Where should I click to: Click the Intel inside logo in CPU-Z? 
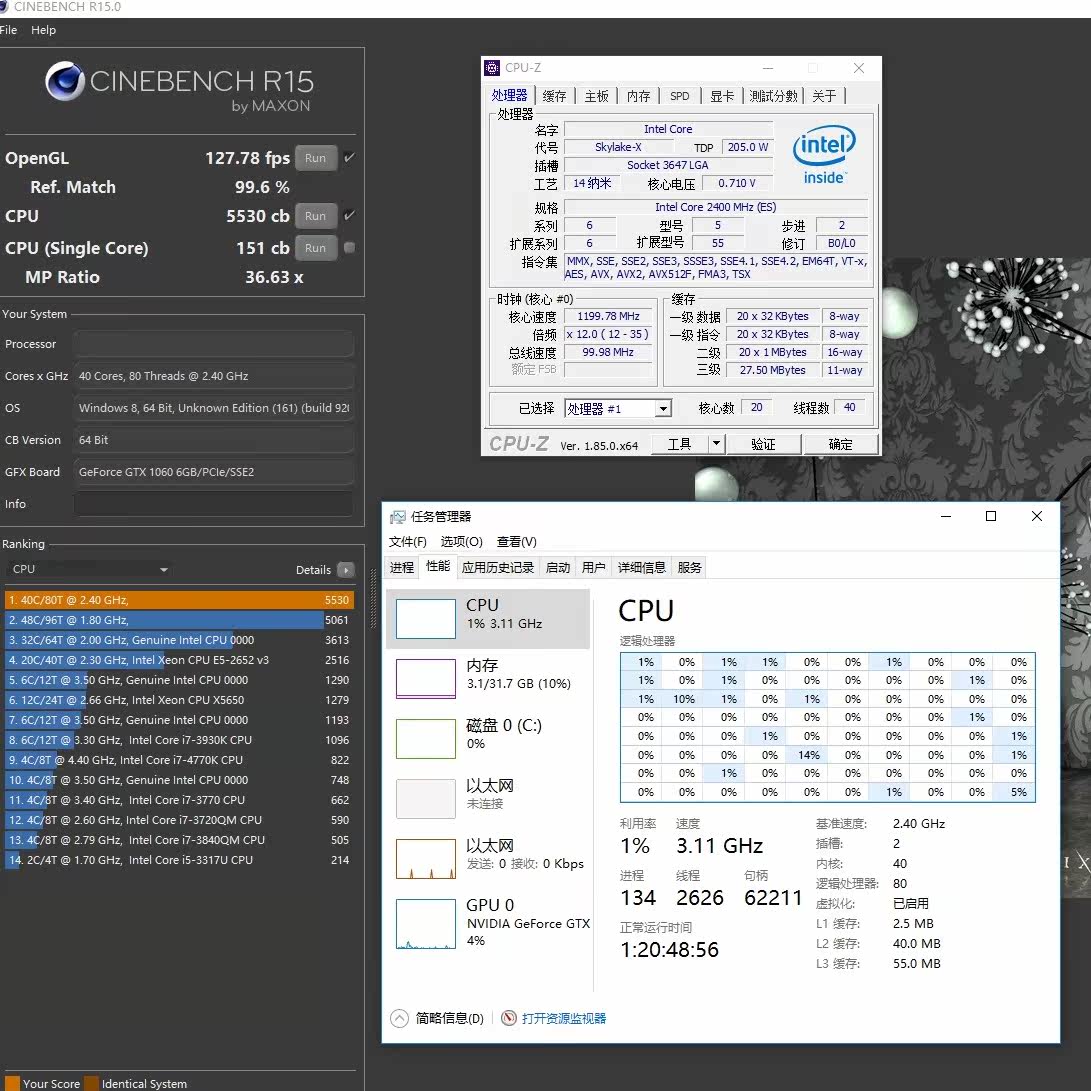tap(825, 154)
